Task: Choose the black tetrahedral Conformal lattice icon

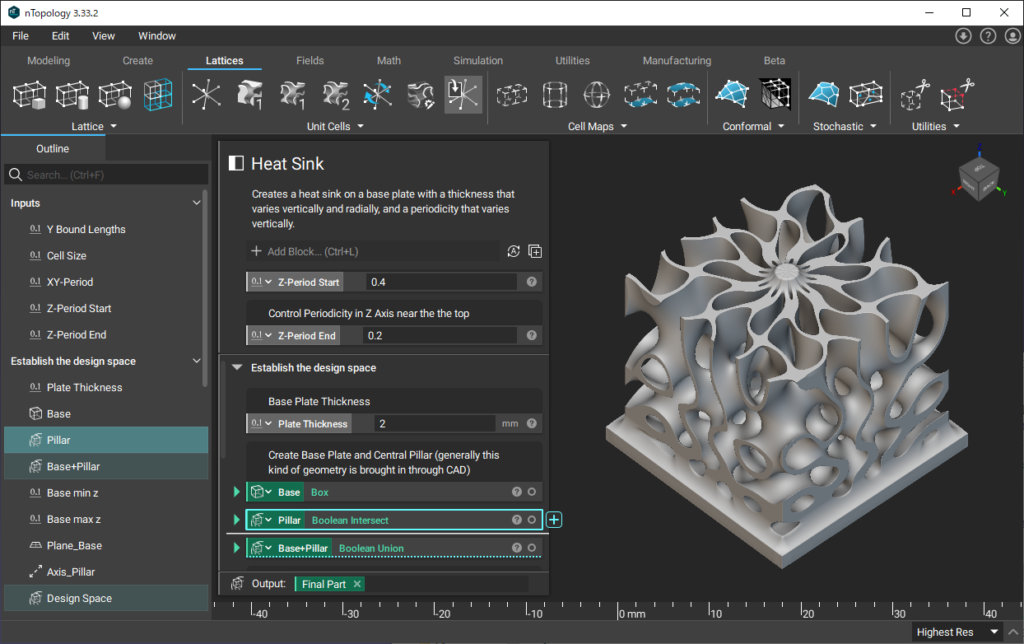Action: tap(775, 95)
